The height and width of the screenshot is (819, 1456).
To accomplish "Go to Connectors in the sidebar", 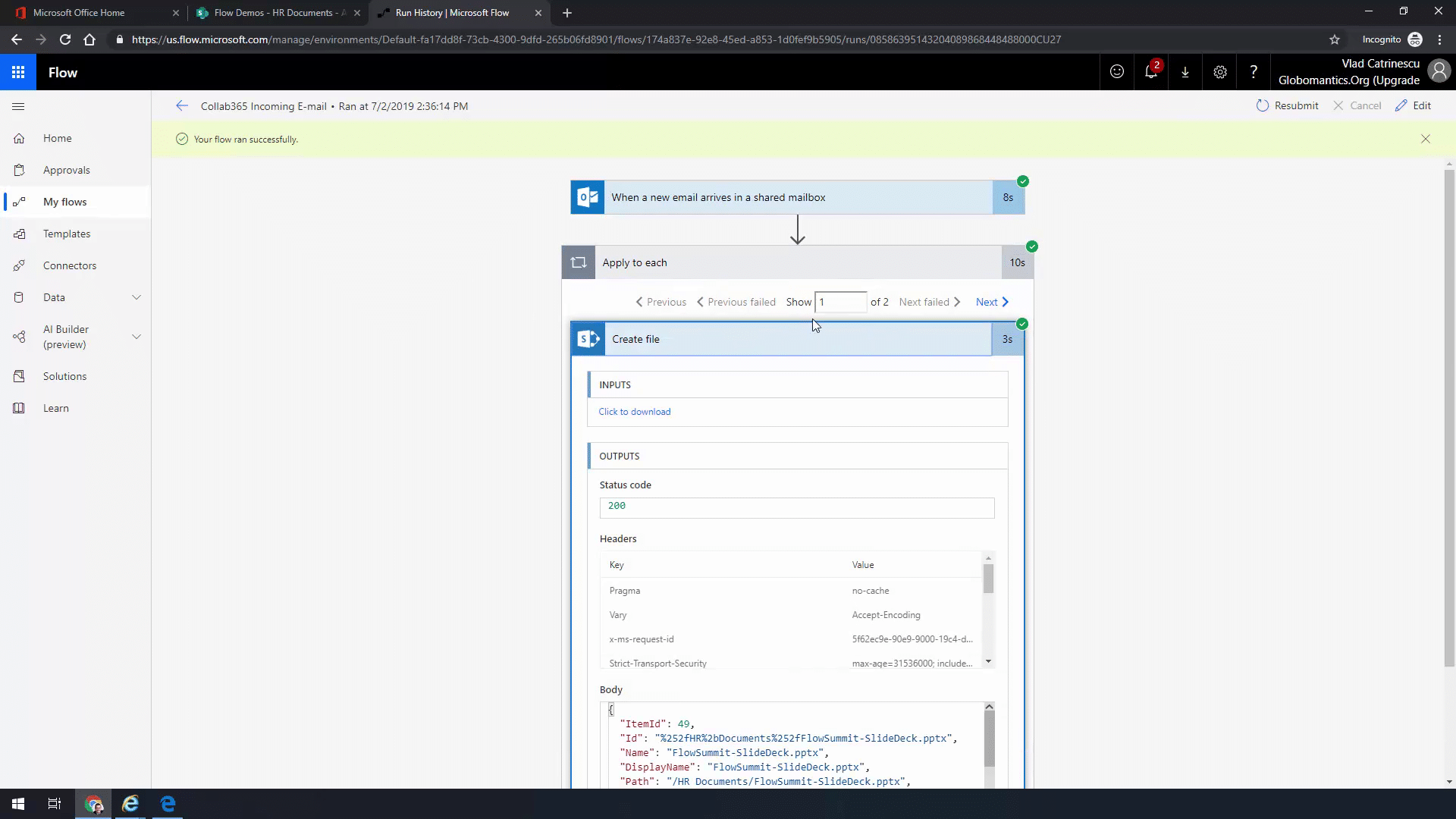I will tap(69, 265).
